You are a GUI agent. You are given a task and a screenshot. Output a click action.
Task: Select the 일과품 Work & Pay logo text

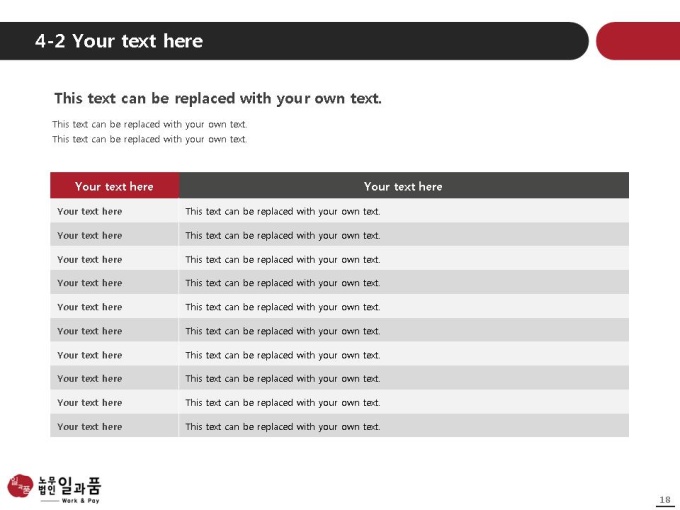(x=69, y=490)
